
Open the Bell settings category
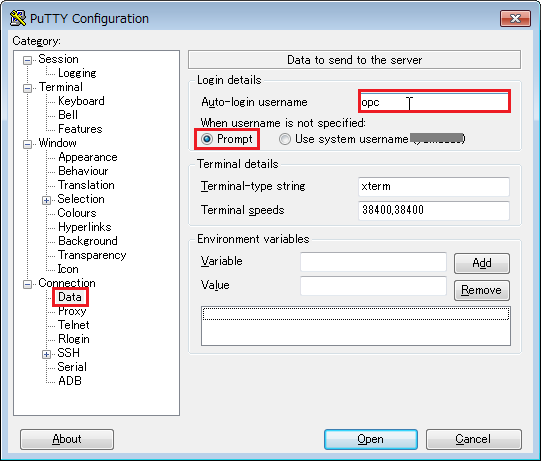(x=68, y=115)
